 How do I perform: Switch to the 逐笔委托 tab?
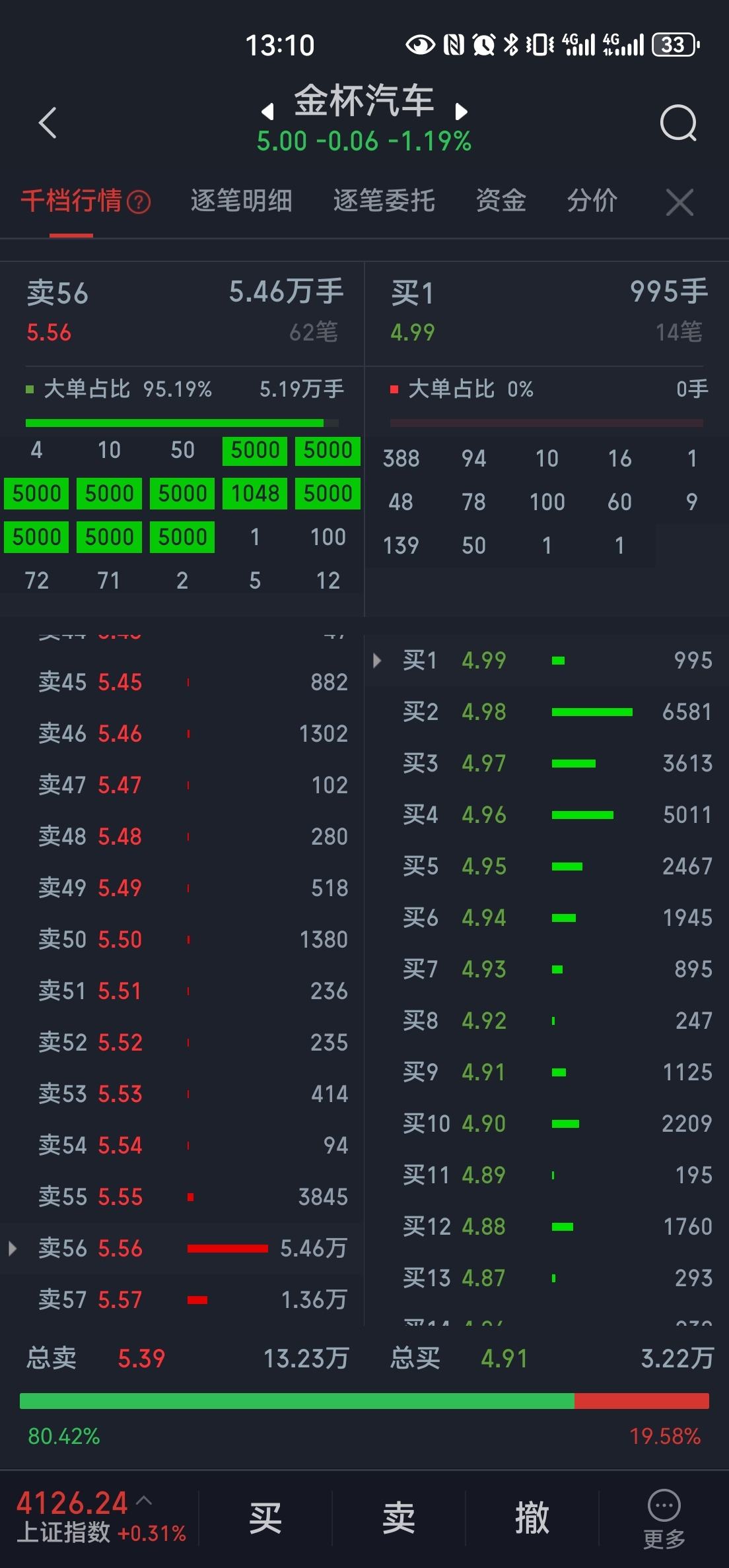pyautogui.click(x=384, y=201)
